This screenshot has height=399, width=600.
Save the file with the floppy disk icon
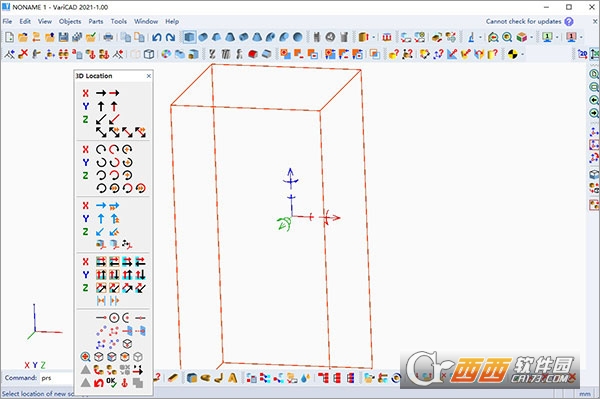pyautogui.click(x=64, y=37)
